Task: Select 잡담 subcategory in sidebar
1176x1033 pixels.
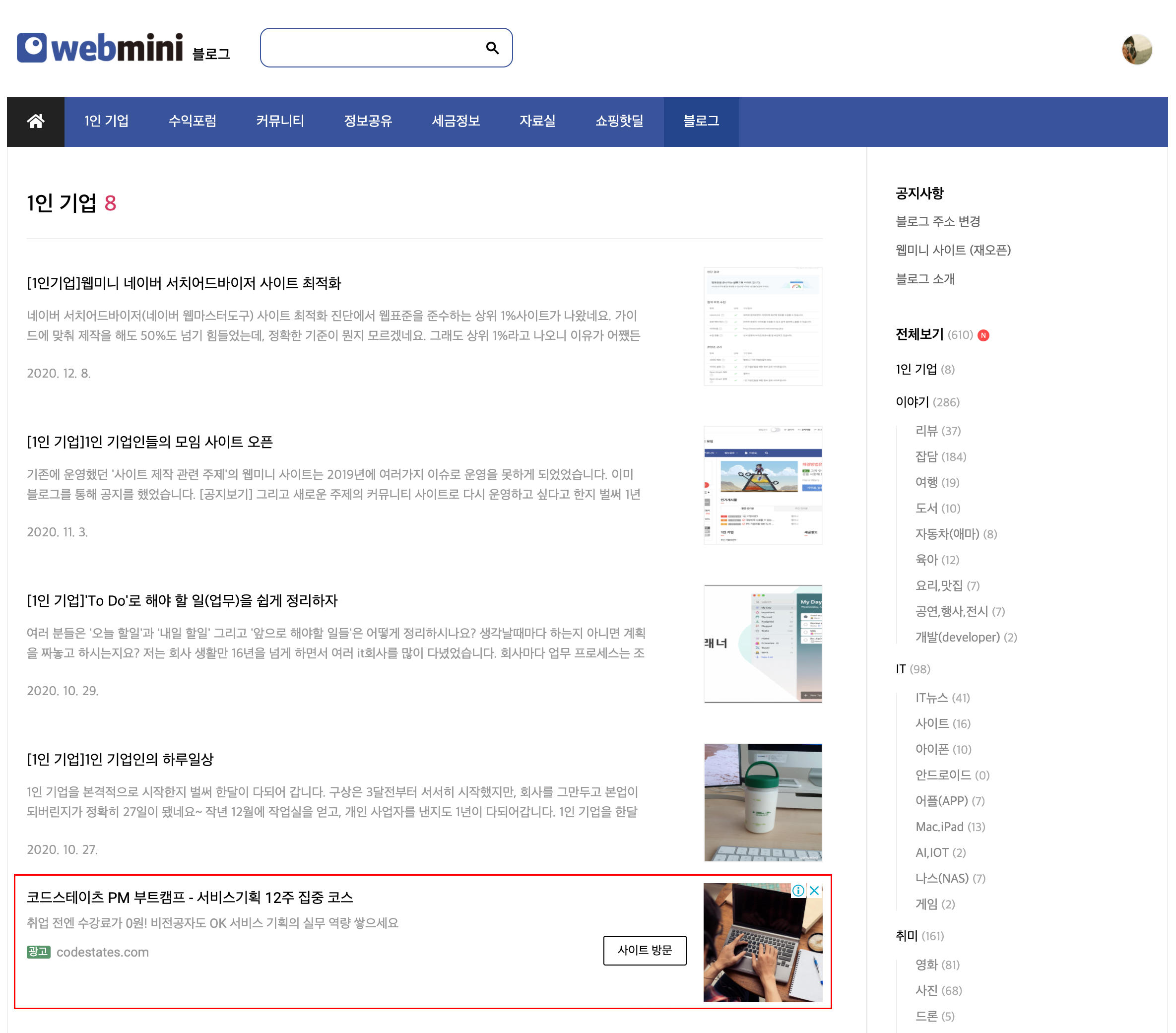Action: pyautogui.click(x=926, y=456)
